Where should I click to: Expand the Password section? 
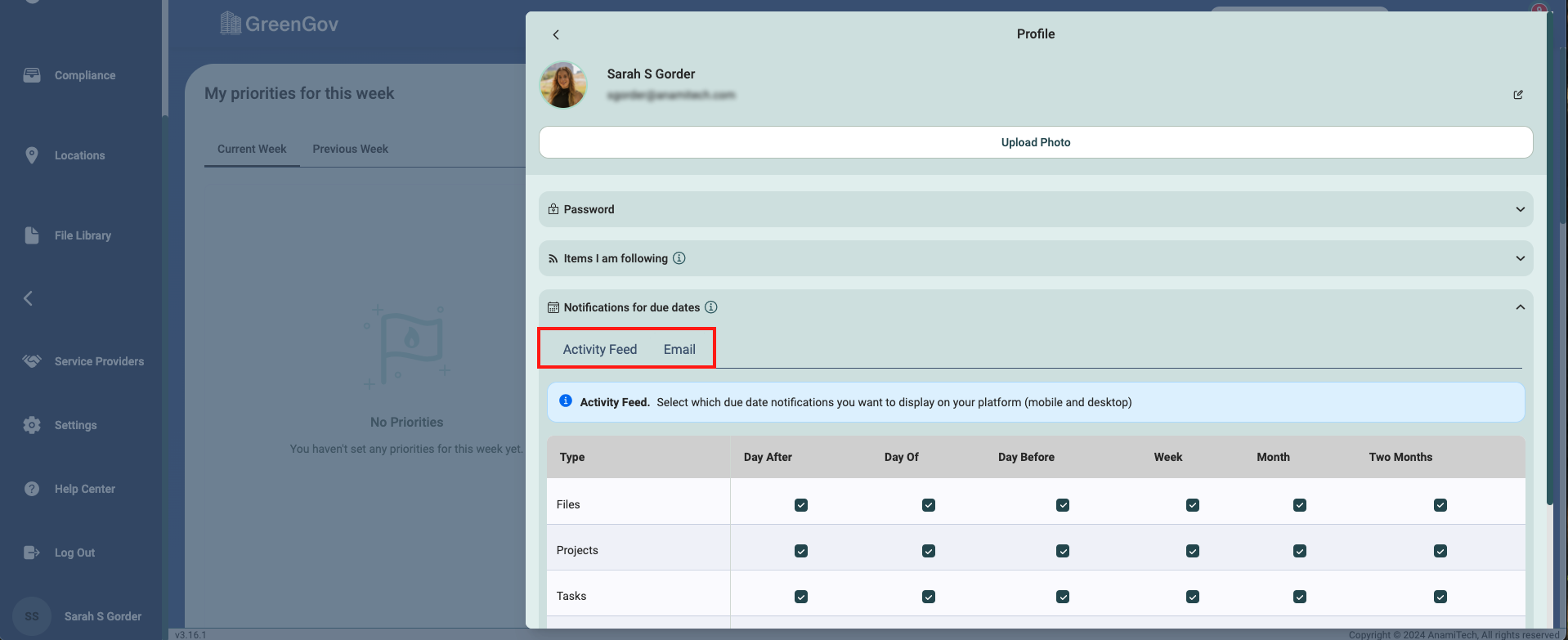pos(1520,209)
